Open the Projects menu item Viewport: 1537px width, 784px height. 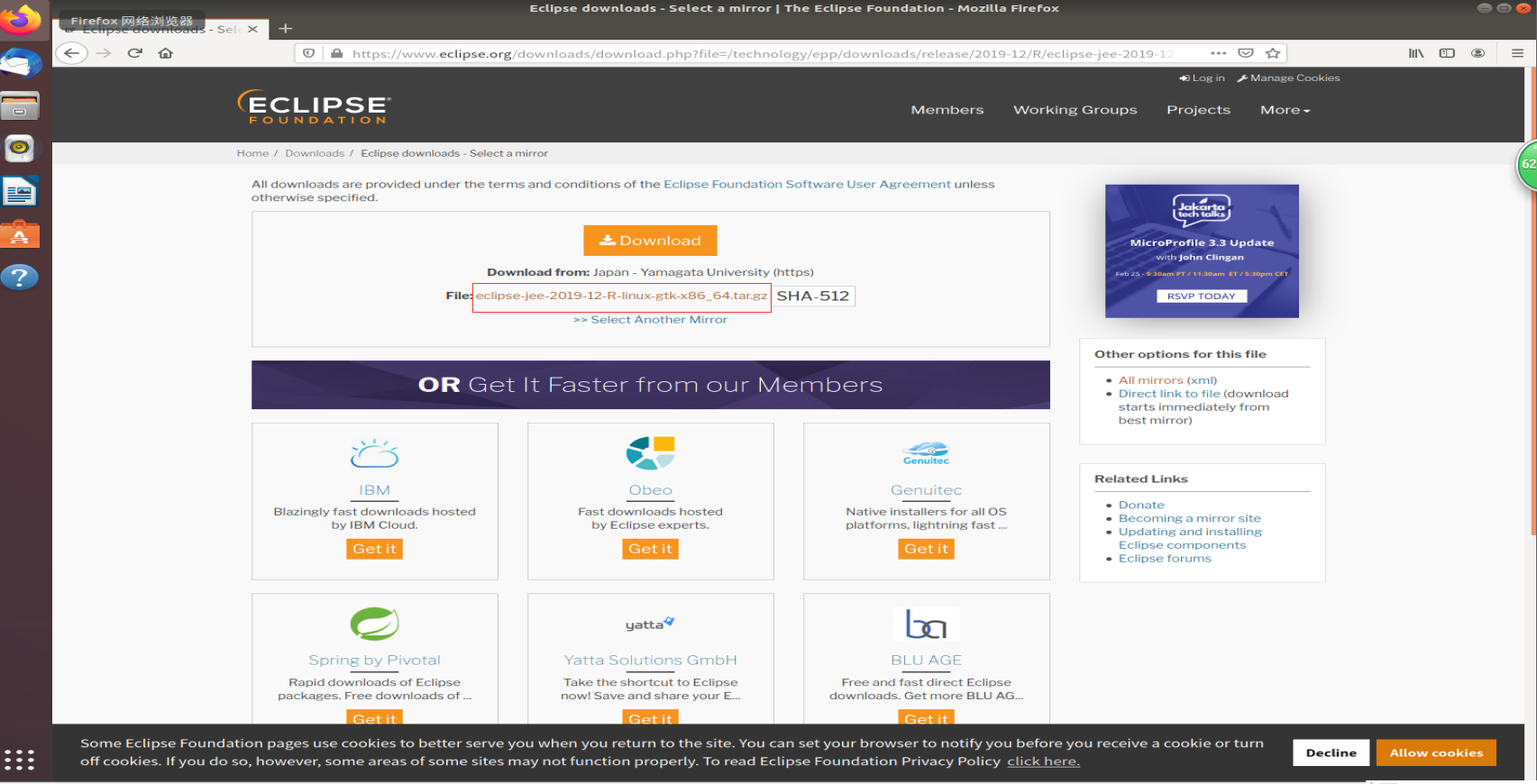(1198, 110)
